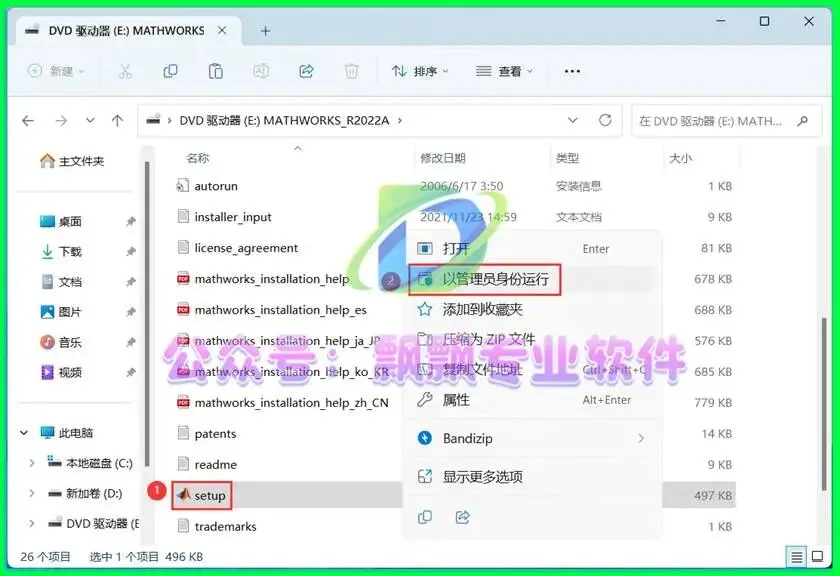Expand the address bar history dropdown

(573, 120)
